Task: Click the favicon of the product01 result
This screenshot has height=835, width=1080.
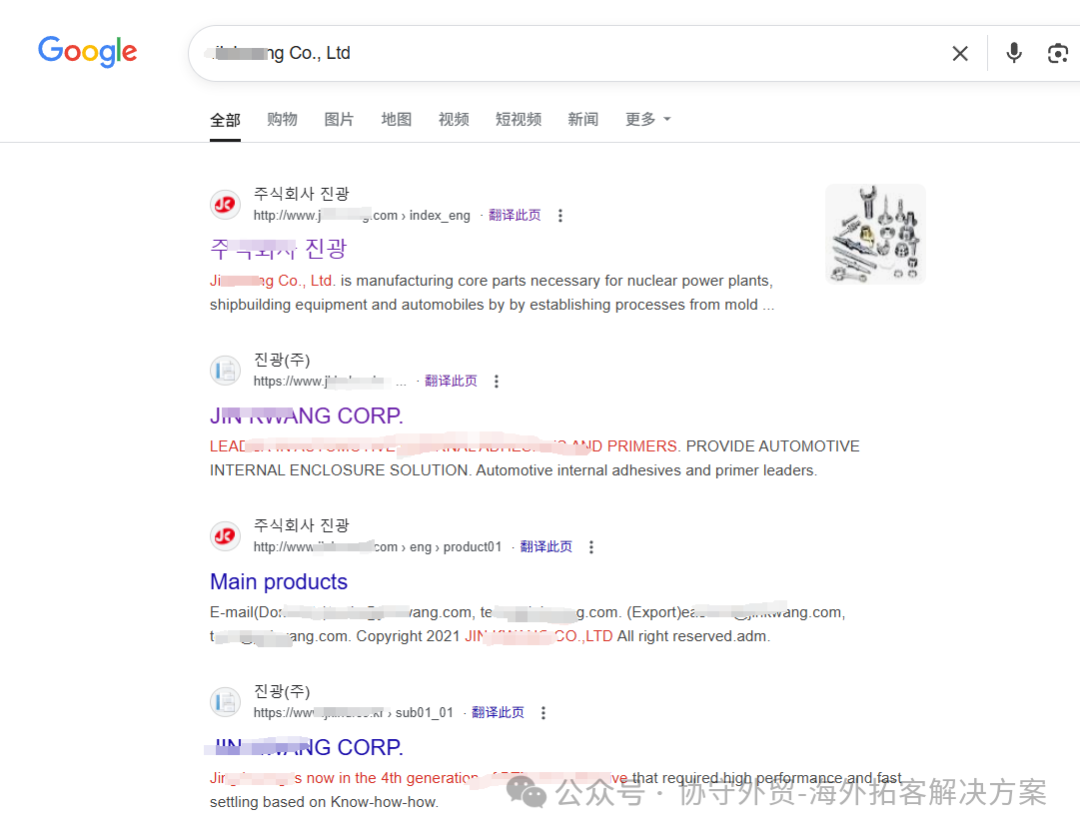Action: pos(225,536)
